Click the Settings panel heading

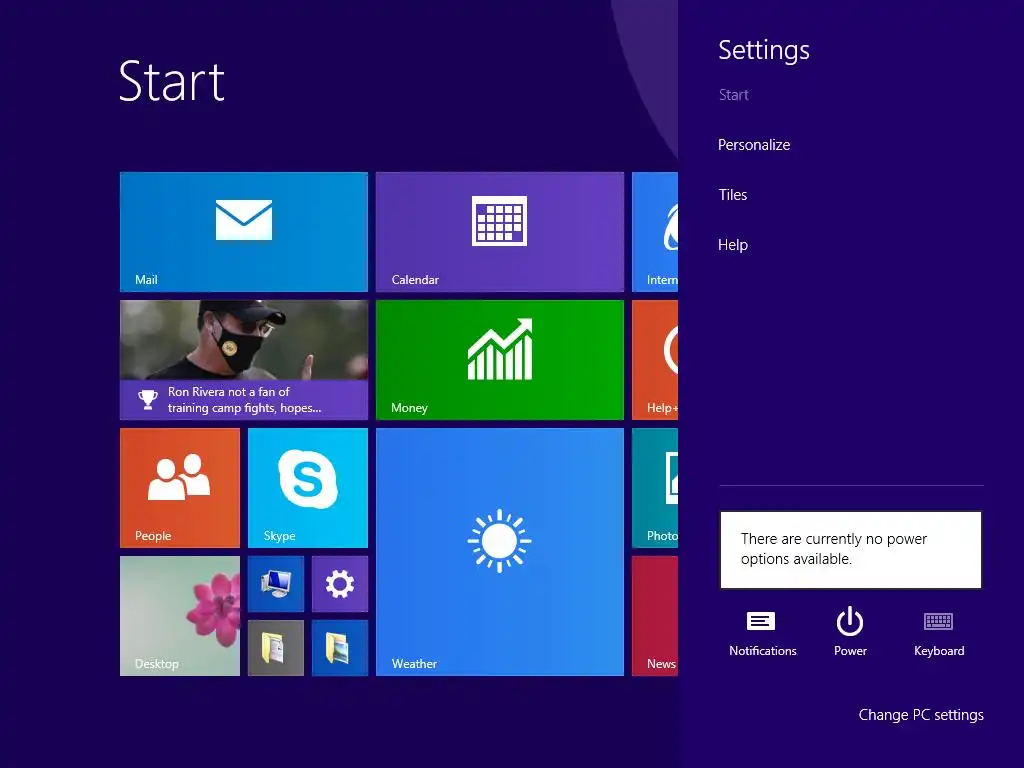coord(763,50)
